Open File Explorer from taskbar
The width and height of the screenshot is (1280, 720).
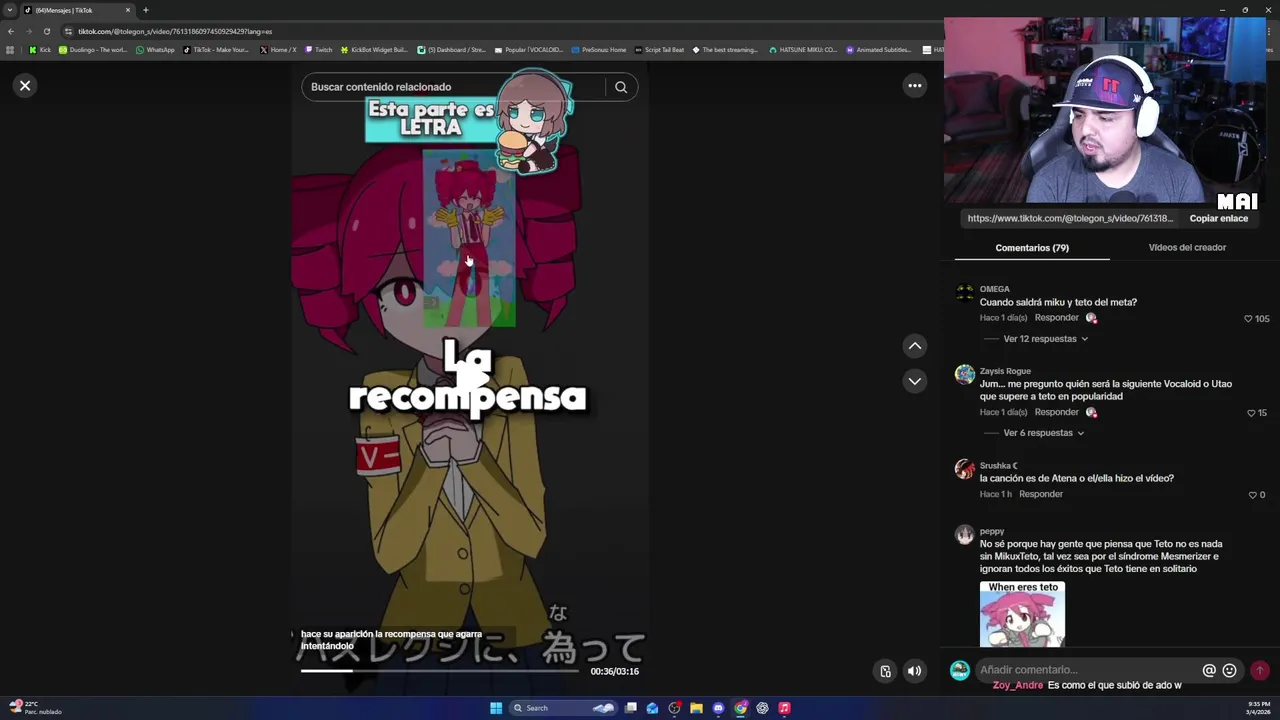[x=696, y=708]
